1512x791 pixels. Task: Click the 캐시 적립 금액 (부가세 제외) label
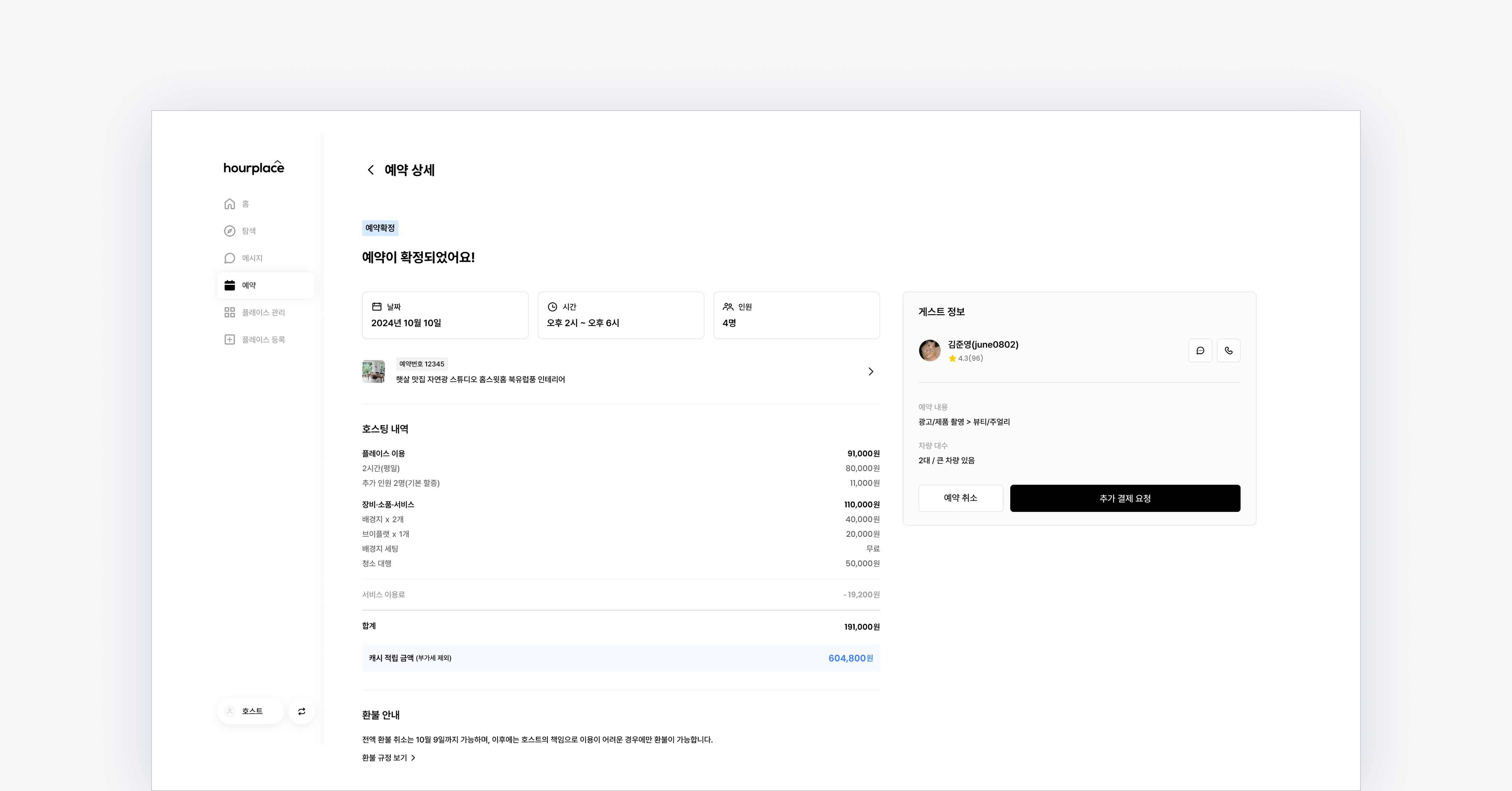click(410, 658)
